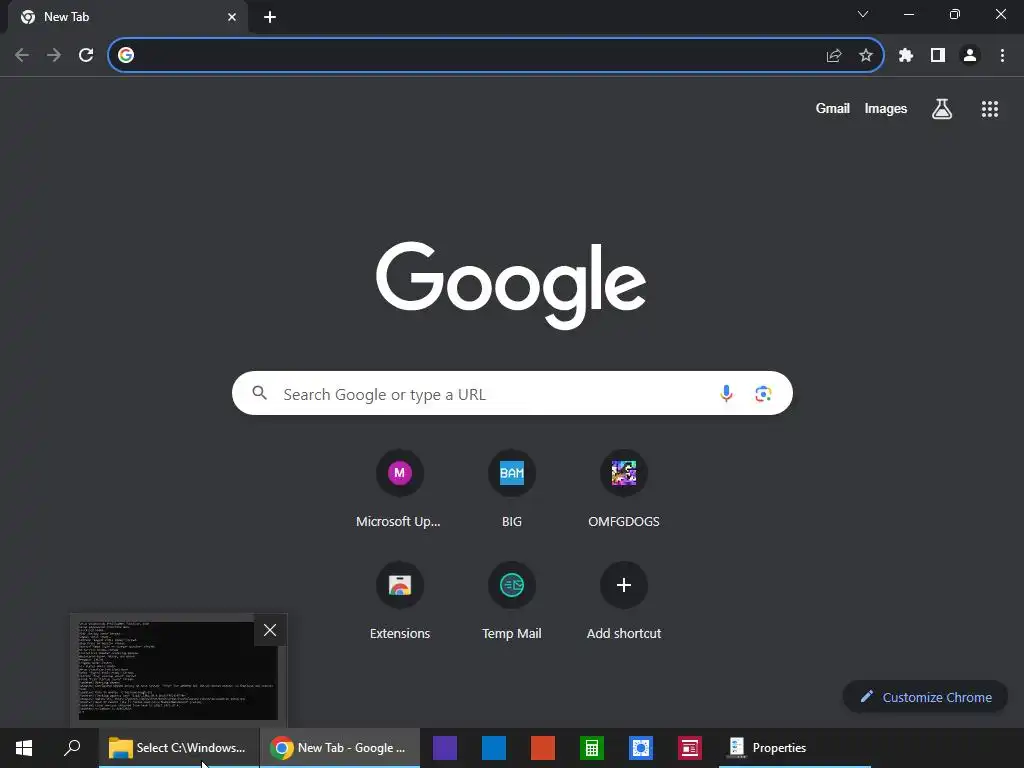Focus the Search Google or type a URL box
The height and width of the screenshot is (768, 1024).
(x=512, y=393)
